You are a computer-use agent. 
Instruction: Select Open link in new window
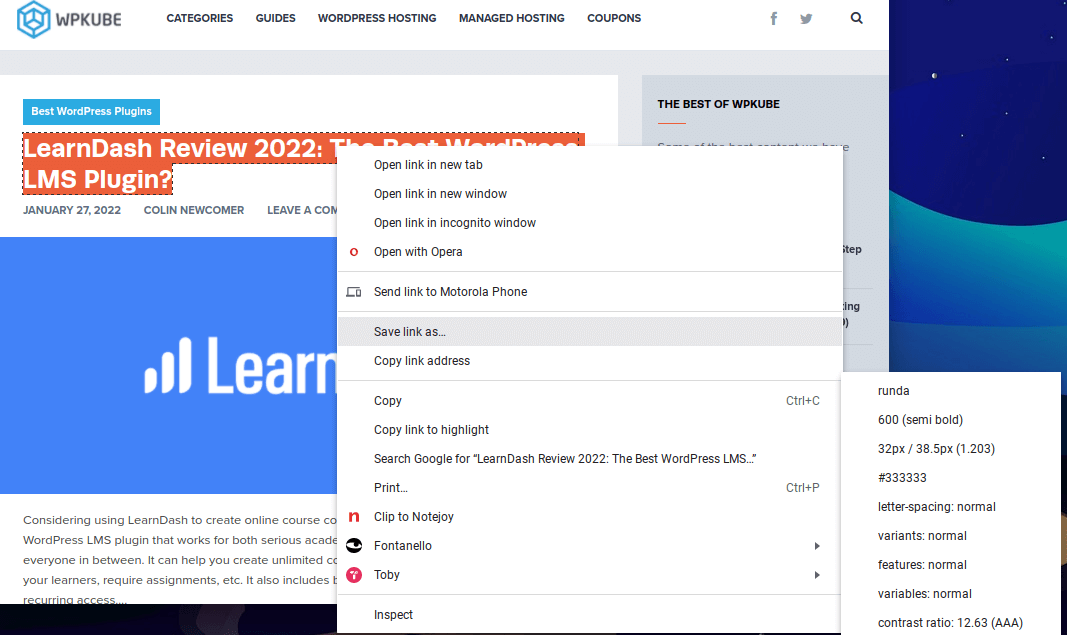pyautogui.click(x=589, y=194)
